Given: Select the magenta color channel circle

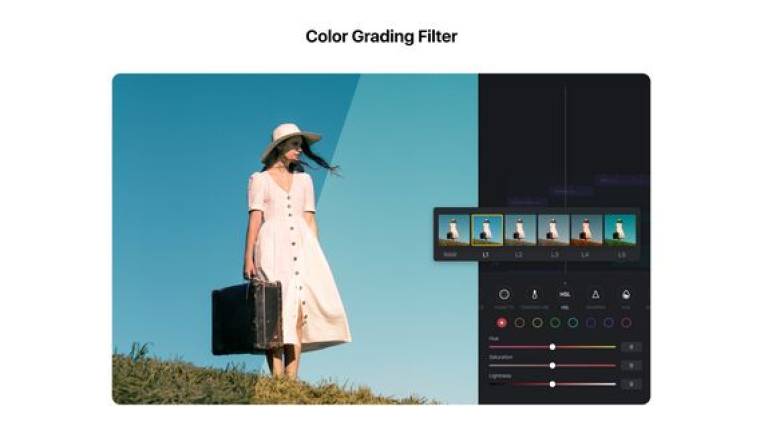Looking at the screenshot, I should pos(626,323).
